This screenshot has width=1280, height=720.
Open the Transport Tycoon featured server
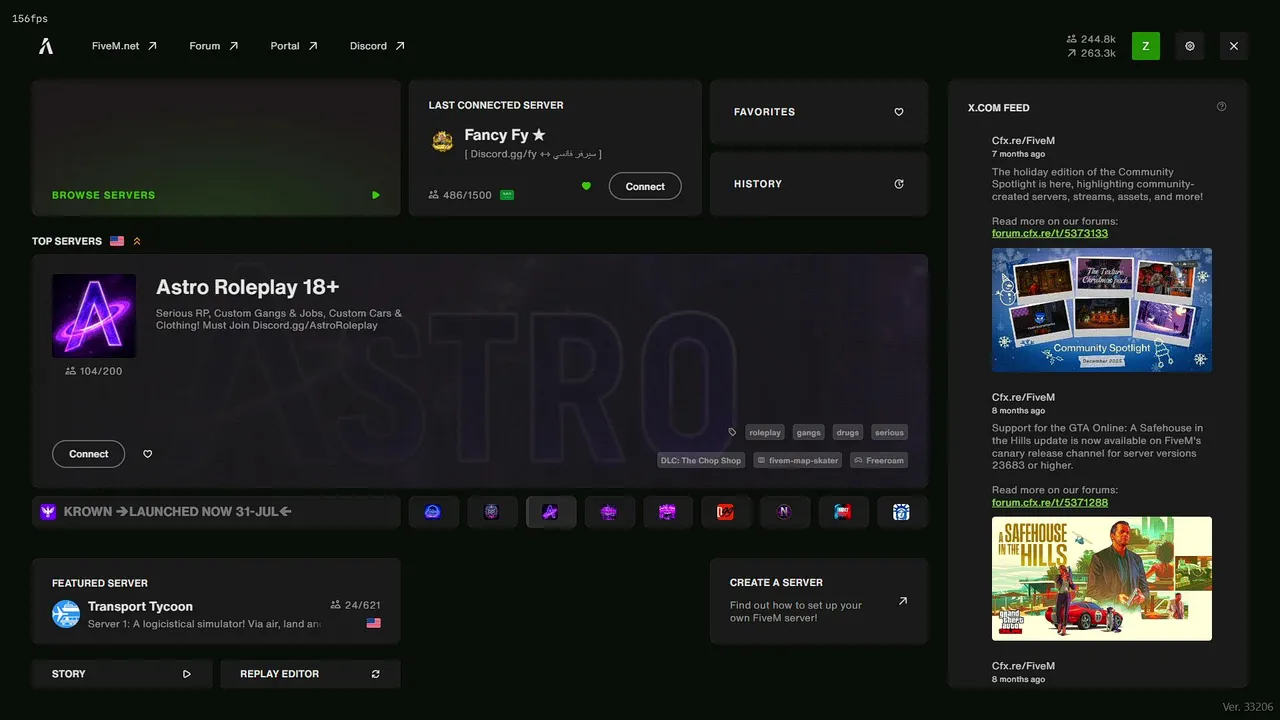coord(216,601)
